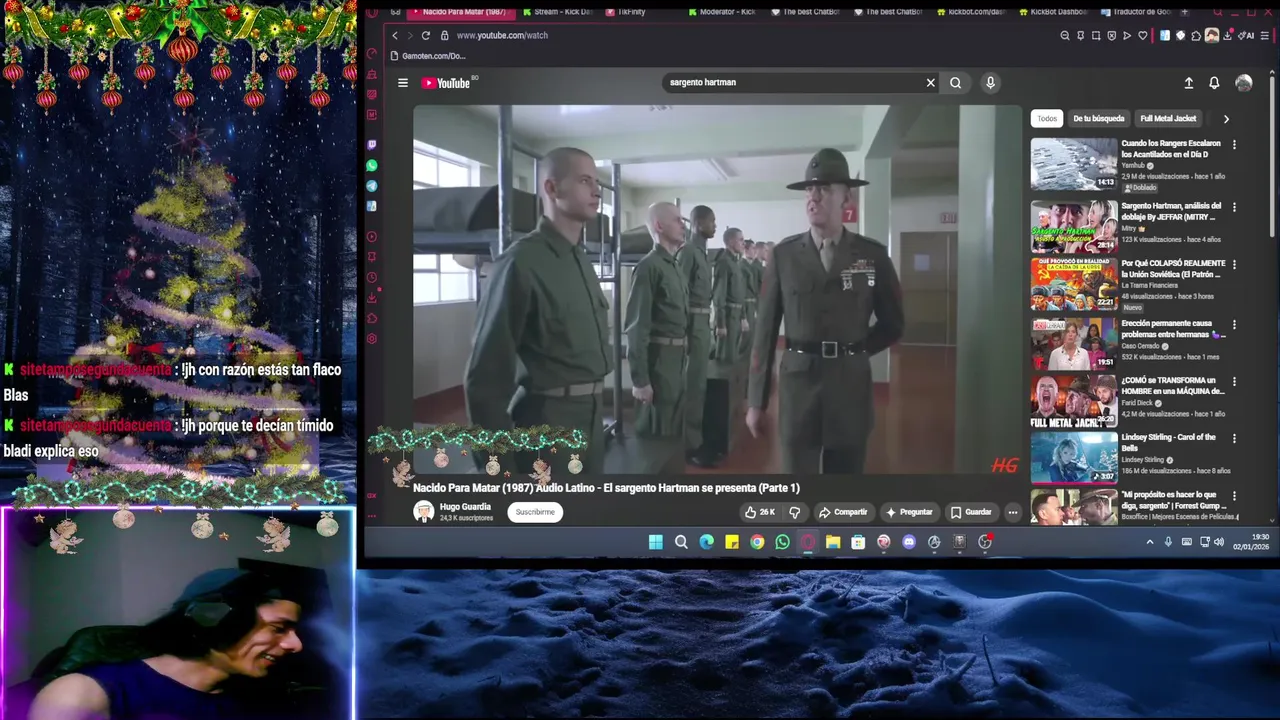Open the browser zoom magnifier icon
Viewport: 1280px width, 720px height.
click(1065, 35)
